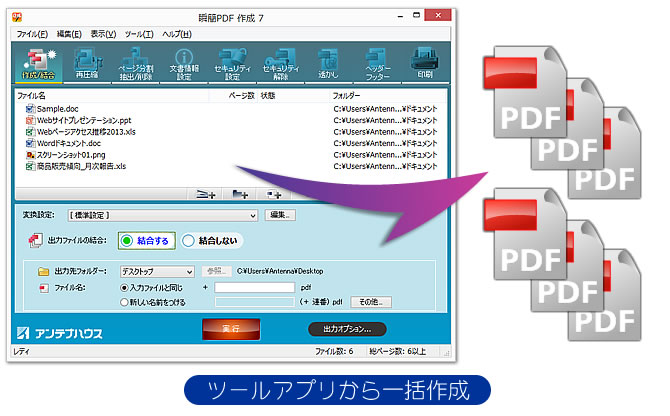670x416 pixels.
Task: Select the 結合しない radio option
Action: 212,241
